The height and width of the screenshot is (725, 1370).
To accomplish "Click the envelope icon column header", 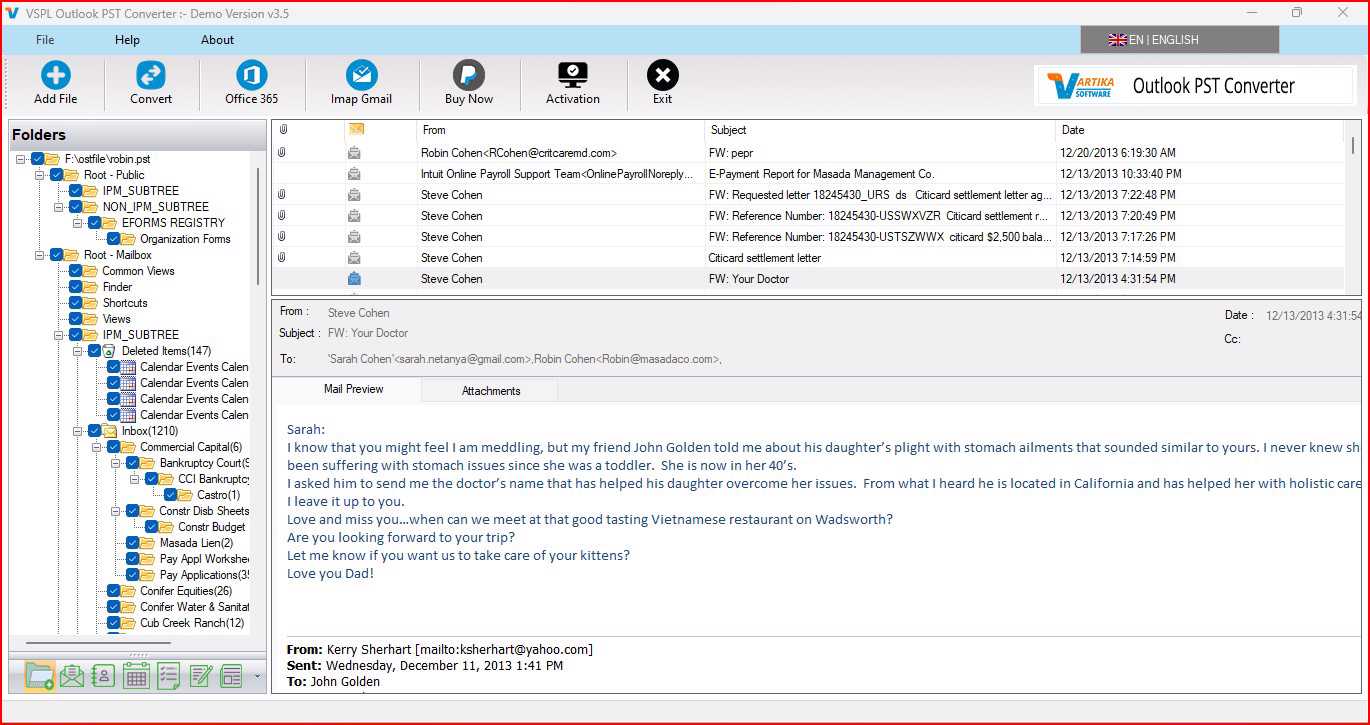I will pyautogui.click(x=356, y=130).
